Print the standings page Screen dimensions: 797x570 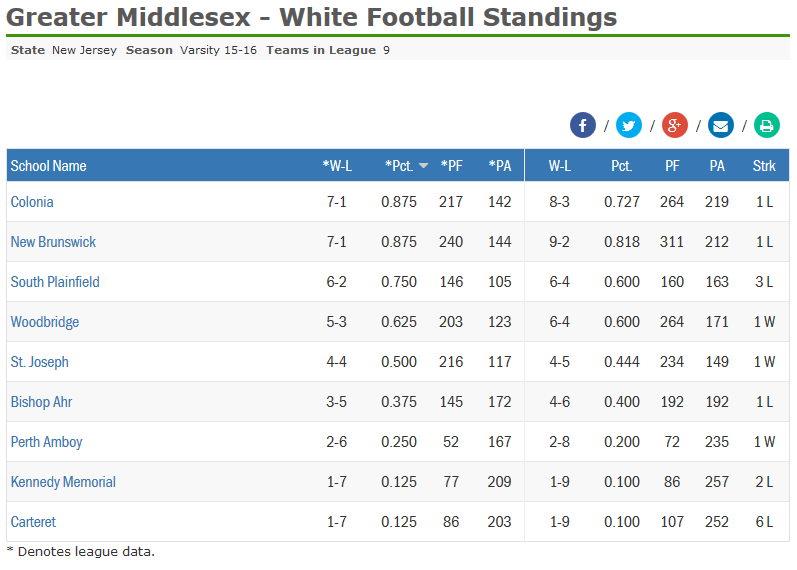(767, 125)
